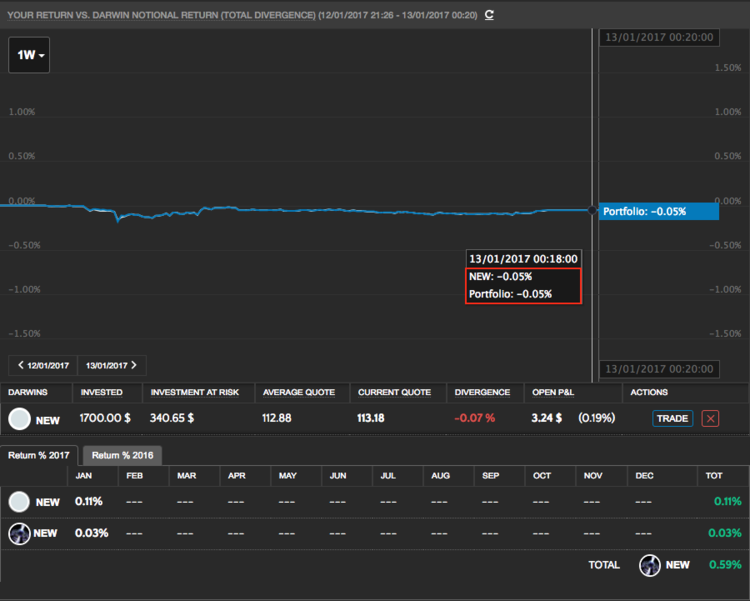The height and width of the screenshot is (601, 750).
Task: Click the picture avatar in the 0.03% return row
Action: [19, 533]
